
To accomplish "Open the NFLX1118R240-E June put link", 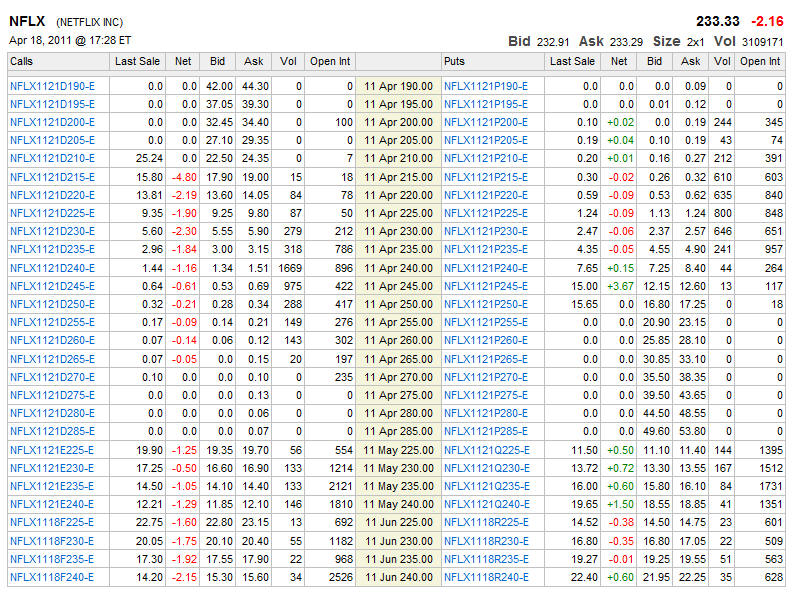I will click(x=486, y=577).
